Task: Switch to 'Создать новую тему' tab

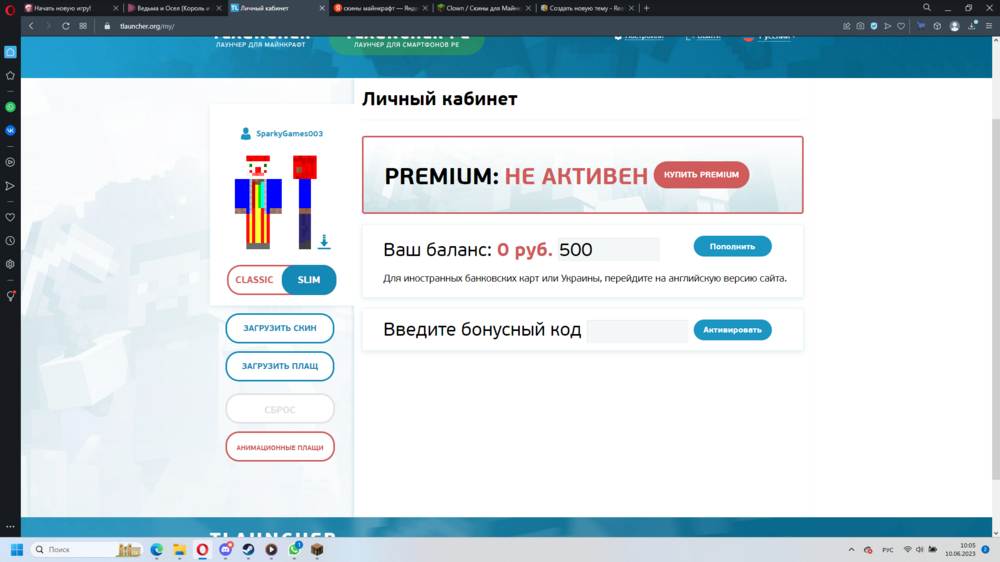Action: click(585, 8)
